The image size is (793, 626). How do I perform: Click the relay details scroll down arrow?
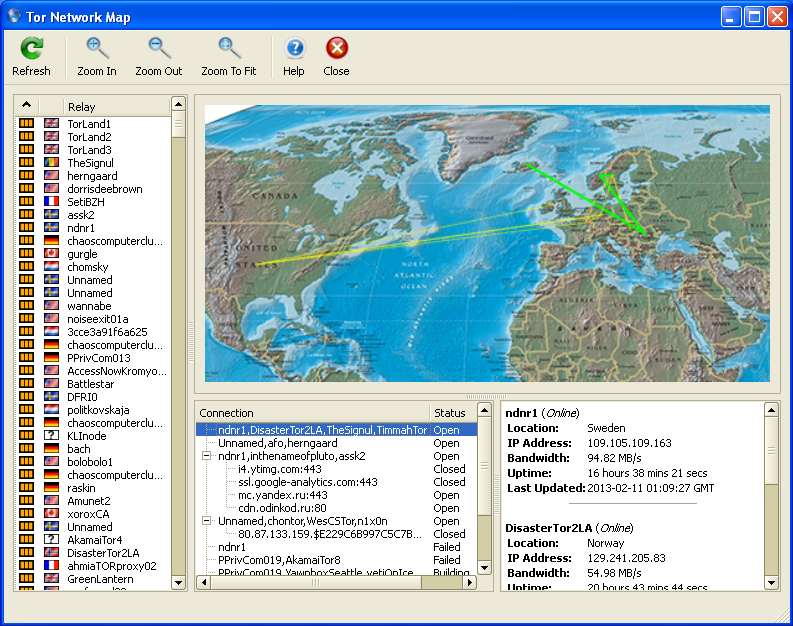click(771, 583)
